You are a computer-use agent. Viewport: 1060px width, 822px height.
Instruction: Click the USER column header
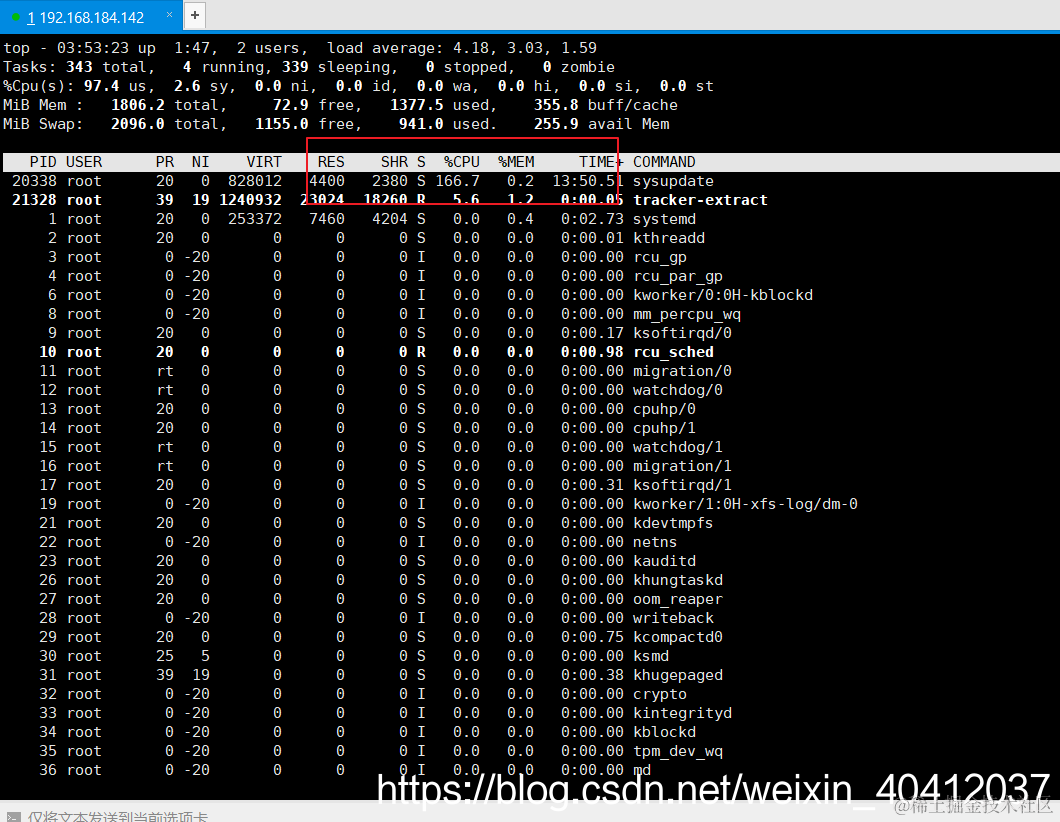[84, 162]
